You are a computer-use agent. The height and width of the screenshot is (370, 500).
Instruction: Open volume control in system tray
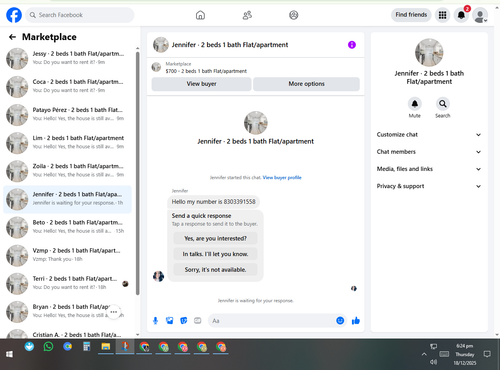click(x=433, y=362)
